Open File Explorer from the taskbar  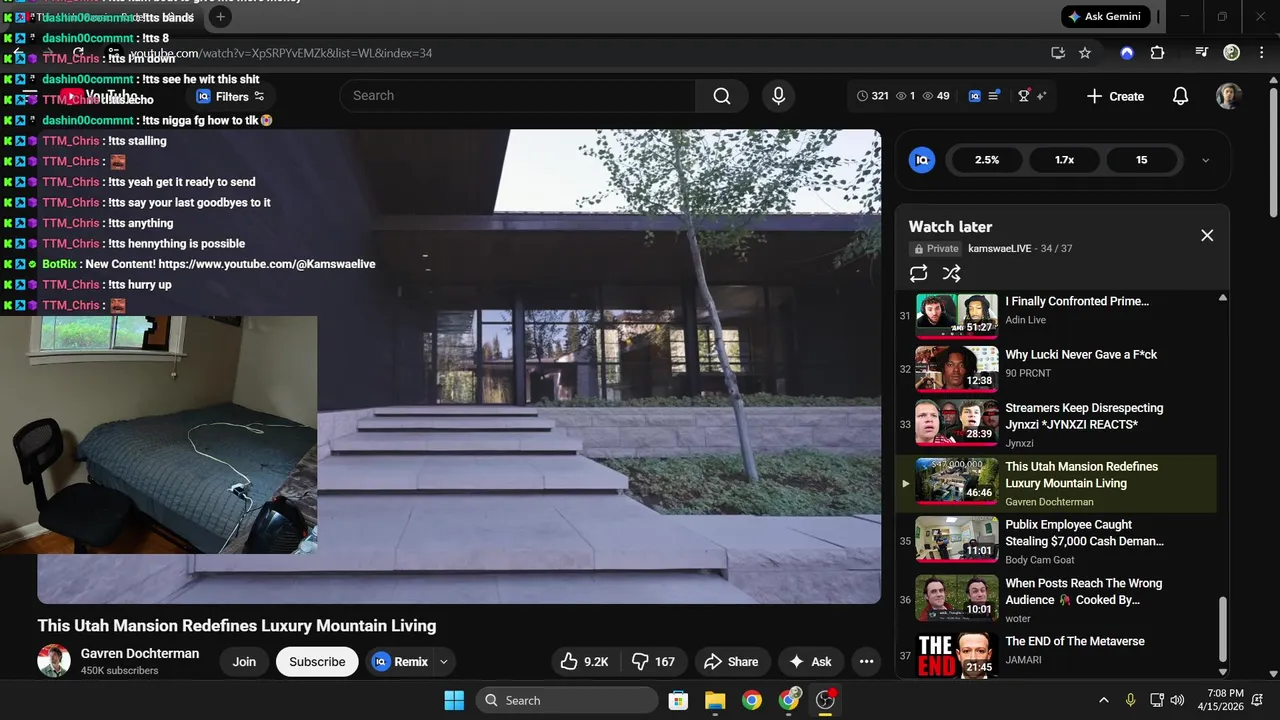tap(715, 700)
